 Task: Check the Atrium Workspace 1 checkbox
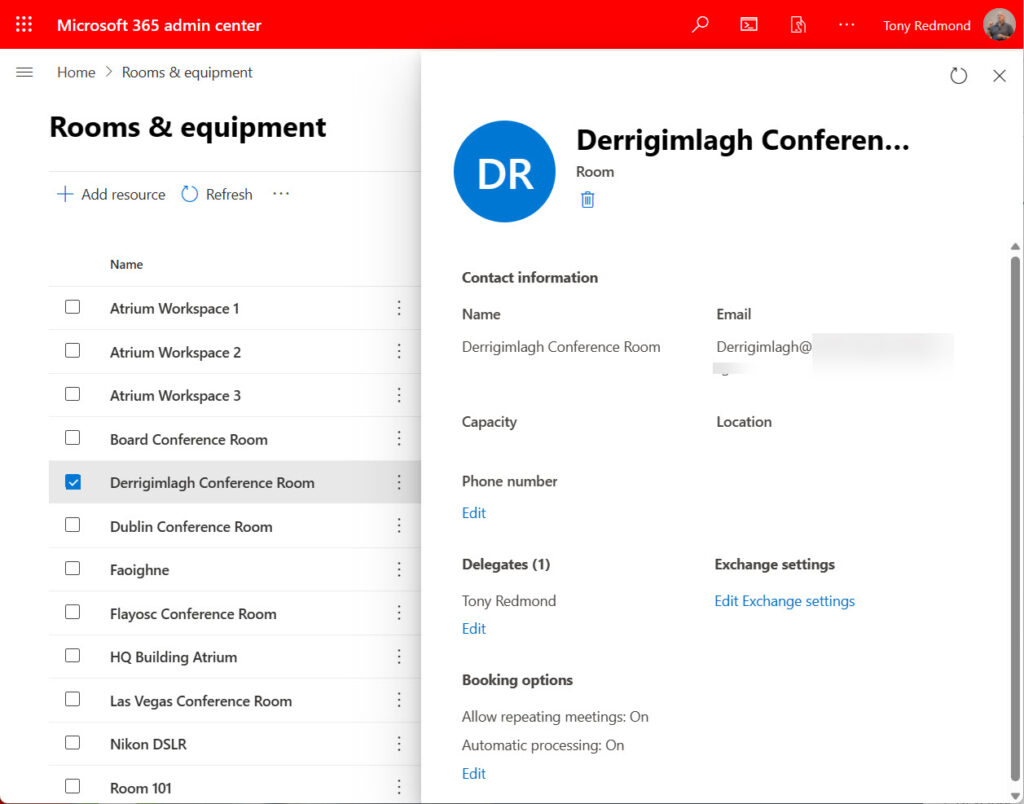pos(72,307)
